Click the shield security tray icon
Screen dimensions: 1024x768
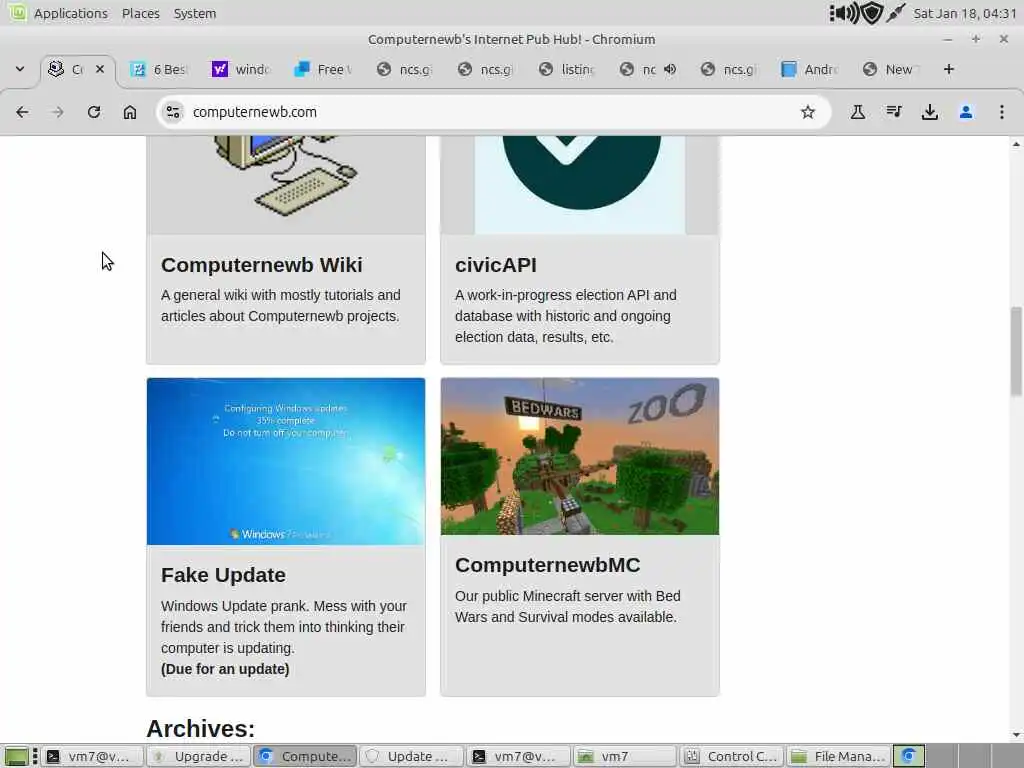[x=872, y=13]
